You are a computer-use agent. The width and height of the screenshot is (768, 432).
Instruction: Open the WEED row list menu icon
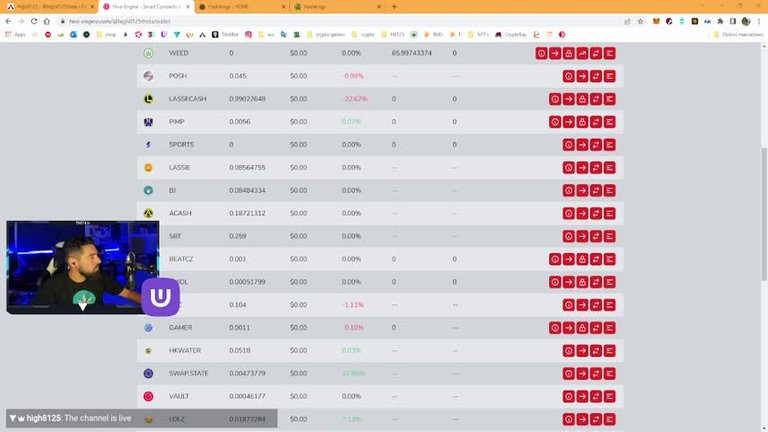(610, 53)
